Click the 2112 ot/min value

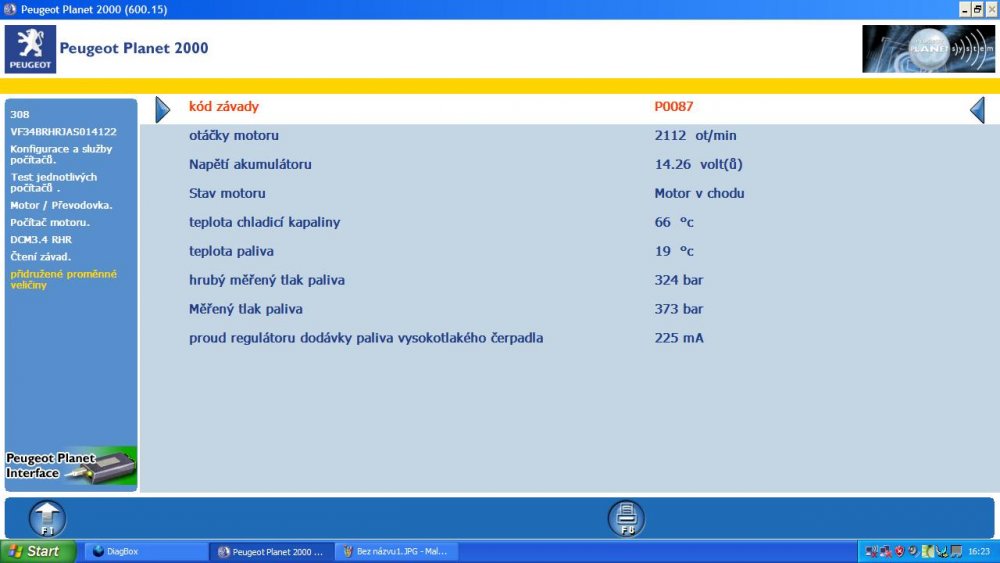pyautogui.click(x=695, y=135)
